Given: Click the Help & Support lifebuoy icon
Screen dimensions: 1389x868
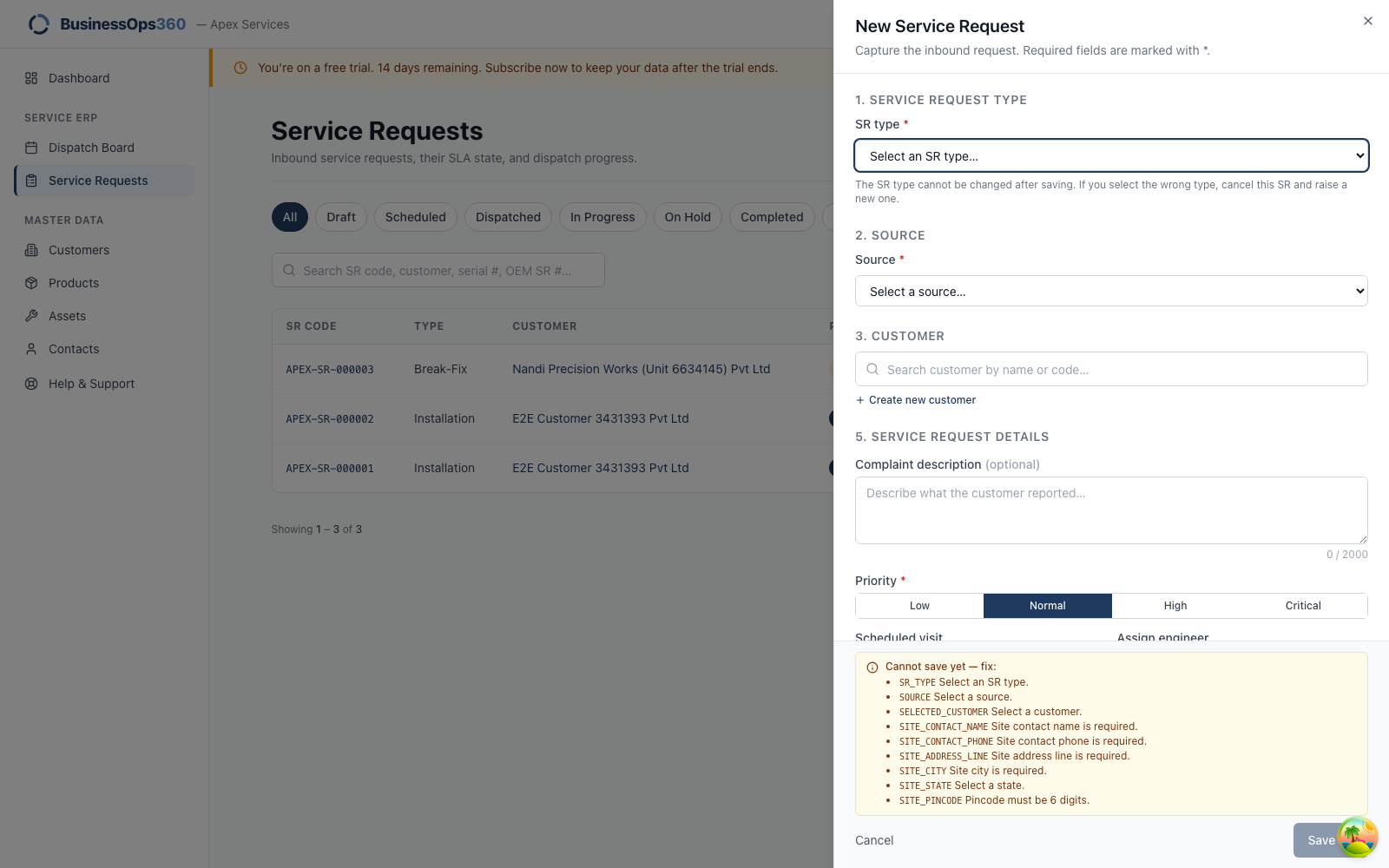Looking at the screenshot, I should 31,384.
